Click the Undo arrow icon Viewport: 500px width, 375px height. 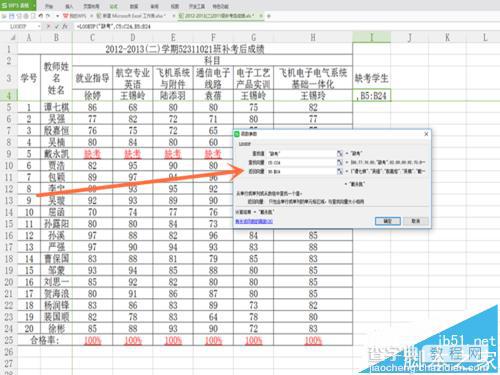40,16
